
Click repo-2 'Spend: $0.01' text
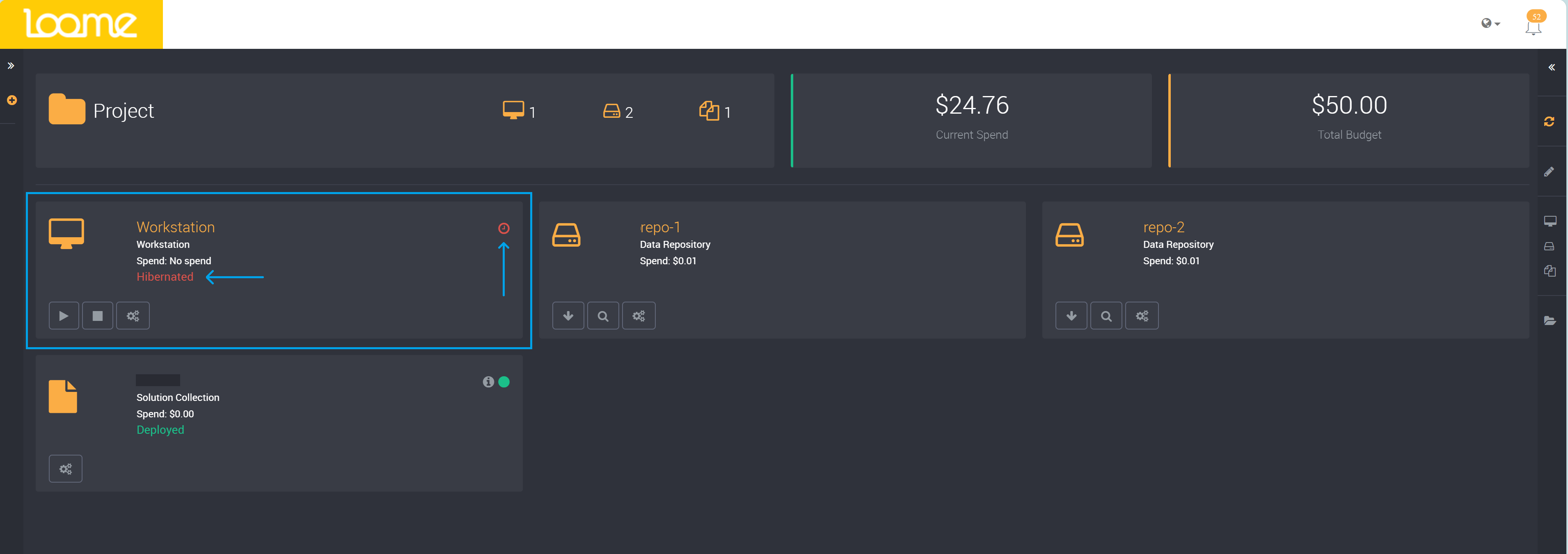pos(1171,261)
